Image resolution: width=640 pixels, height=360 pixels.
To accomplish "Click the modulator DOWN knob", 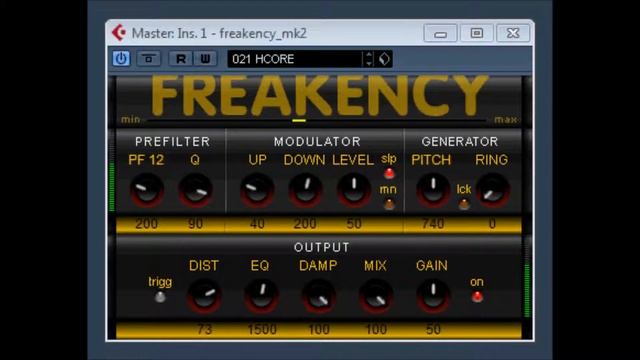I will click(x=305, y=190).
